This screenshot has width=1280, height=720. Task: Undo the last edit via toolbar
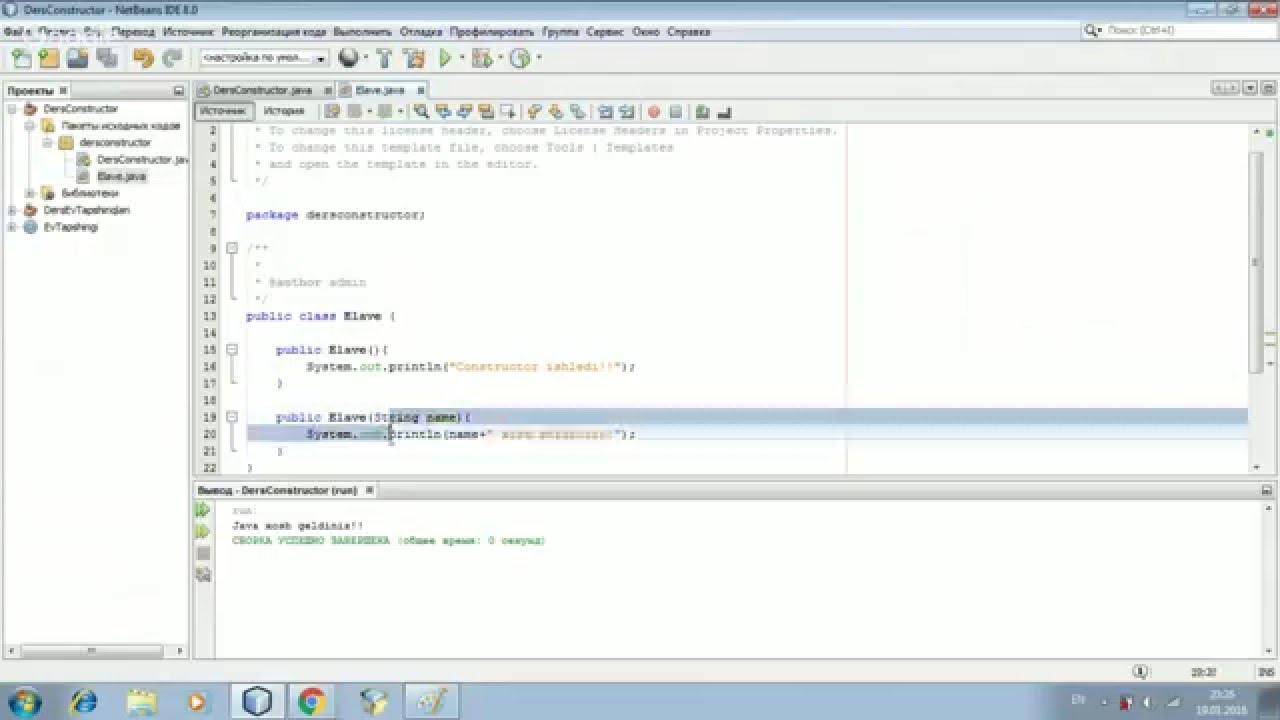[x=143, y=59]
